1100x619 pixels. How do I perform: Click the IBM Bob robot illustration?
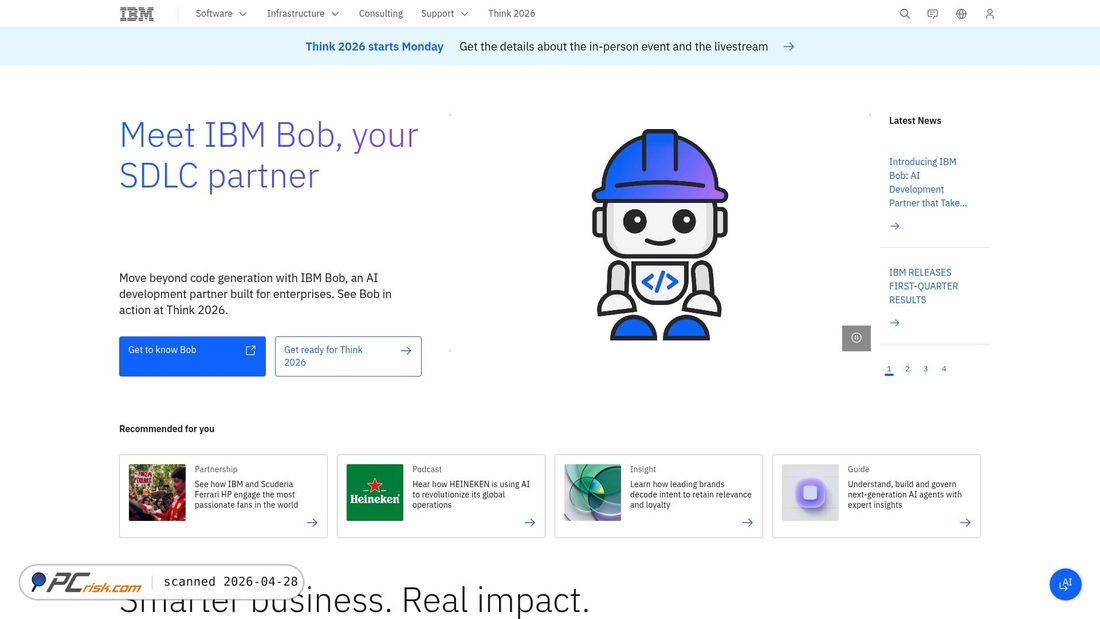pos(659,235)
